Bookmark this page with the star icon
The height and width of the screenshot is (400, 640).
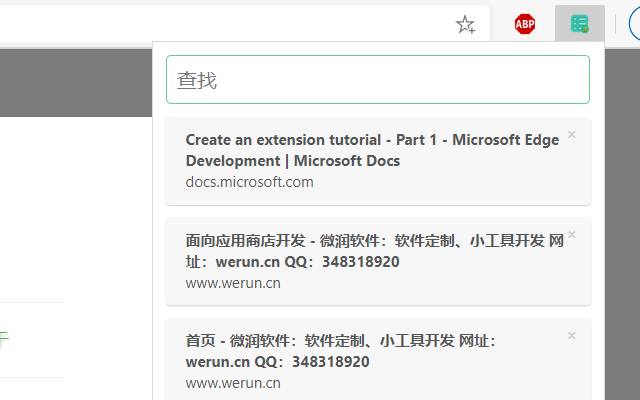(465, 25)
